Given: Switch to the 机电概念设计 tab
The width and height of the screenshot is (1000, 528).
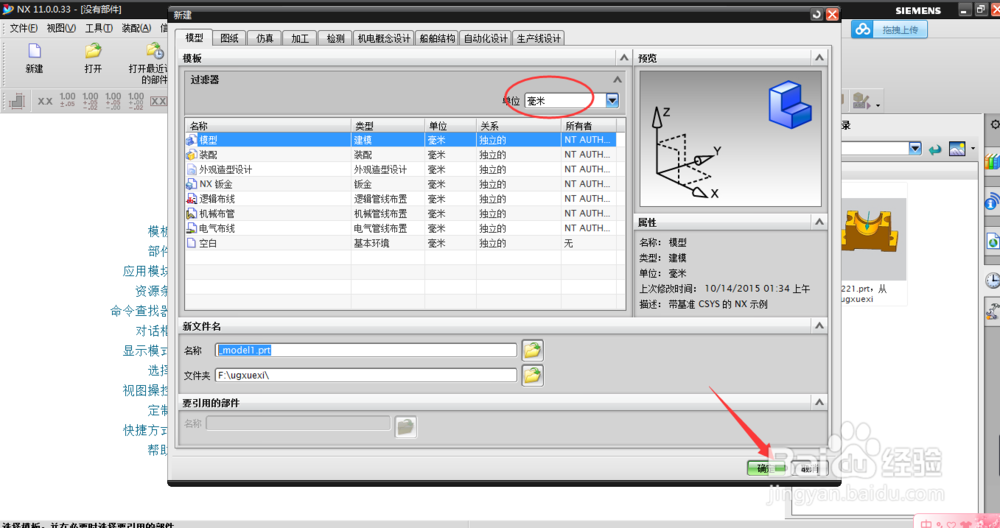Looking at the screenshot, I should (x=384, y=38).
